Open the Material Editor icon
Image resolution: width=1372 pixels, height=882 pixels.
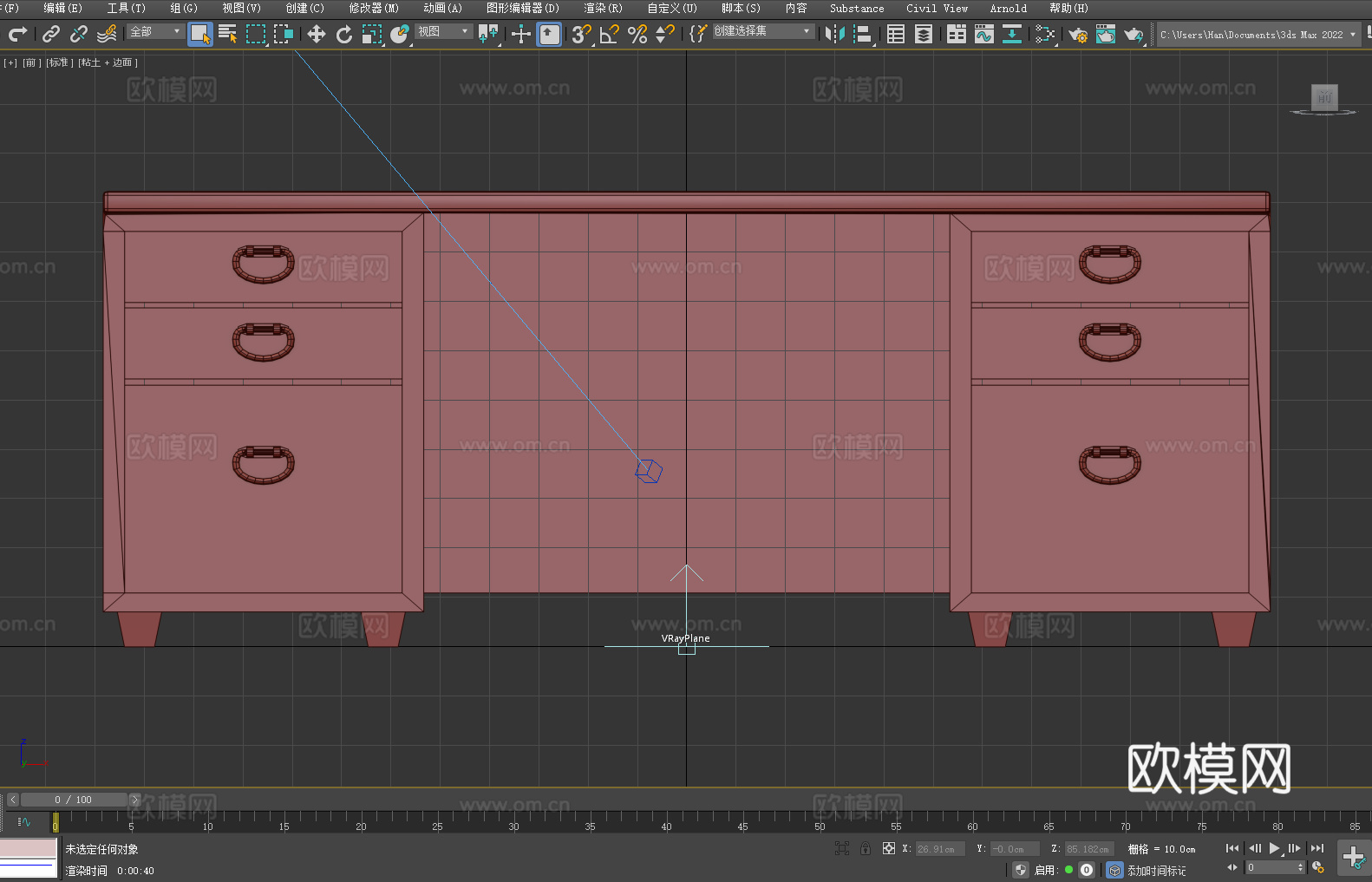point(1045,34)
